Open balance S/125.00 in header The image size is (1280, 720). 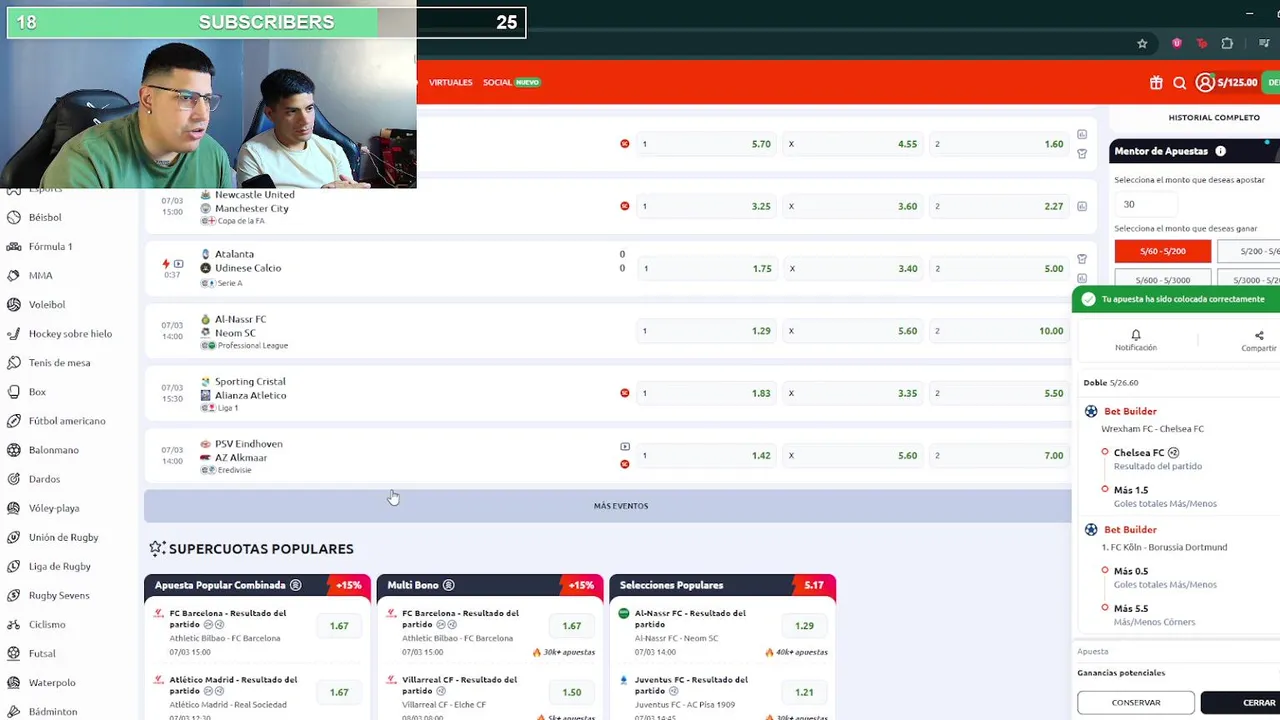tap(1237, 83)
